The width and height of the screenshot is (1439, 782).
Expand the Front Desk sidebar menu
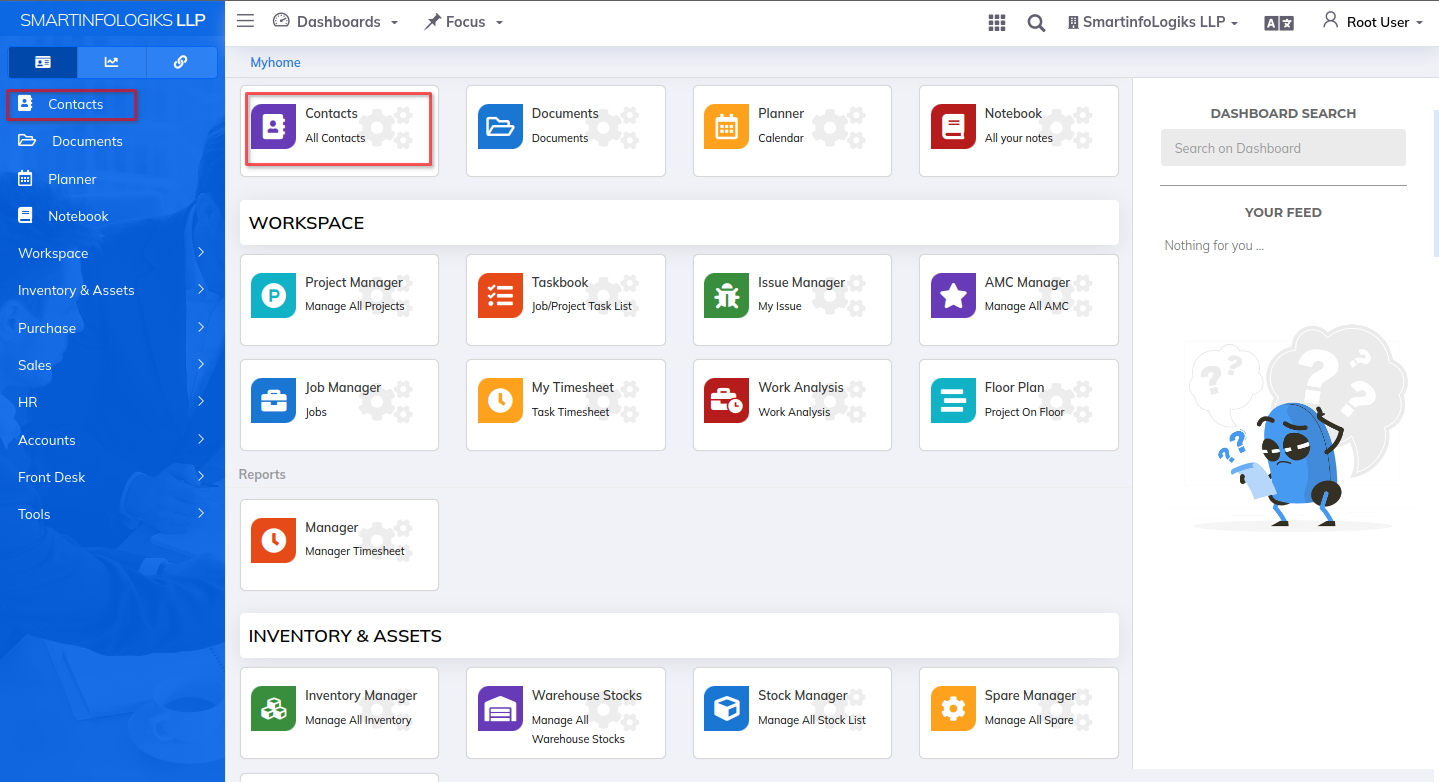[112, 477]
